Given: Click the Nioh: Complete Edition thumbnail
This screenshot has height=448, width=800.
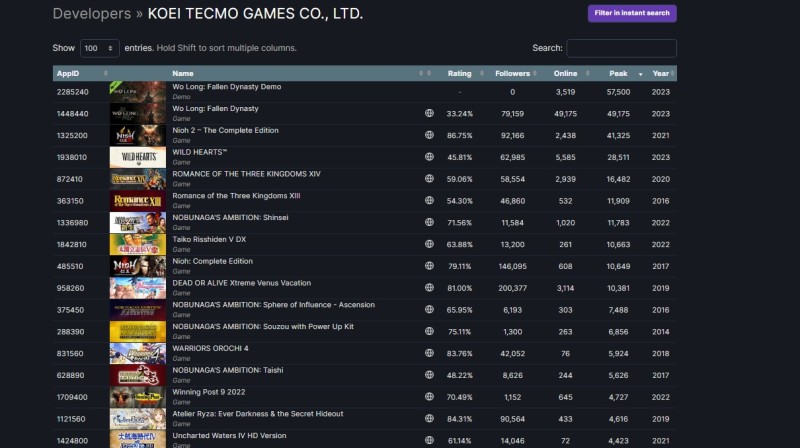Looking at the screenshot, I should coord(138,266).
